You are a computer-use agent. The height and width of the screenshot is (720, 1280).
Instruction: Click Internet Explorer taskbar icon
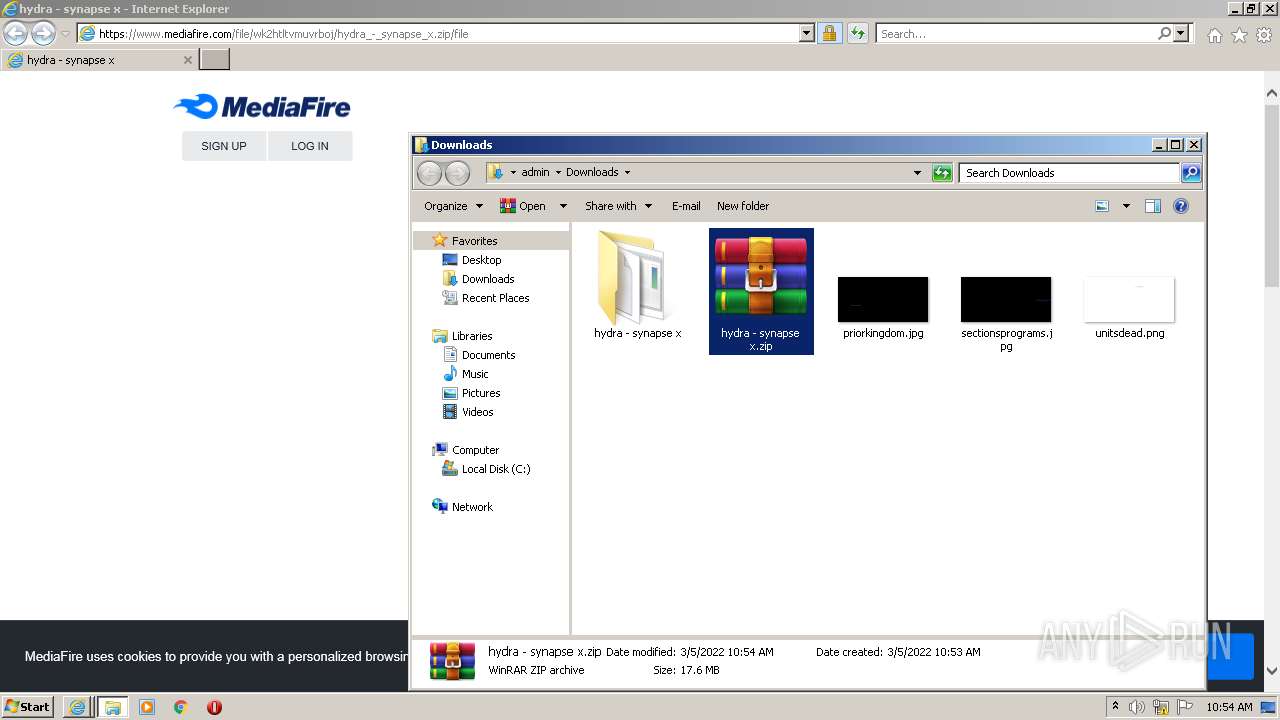click(77, 707)
